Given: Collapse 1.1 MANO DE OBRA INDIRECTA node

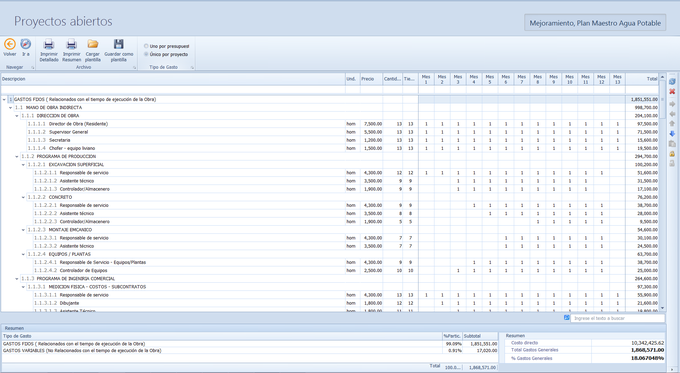Looking at the screenshot, I should [x=10, y=108].
